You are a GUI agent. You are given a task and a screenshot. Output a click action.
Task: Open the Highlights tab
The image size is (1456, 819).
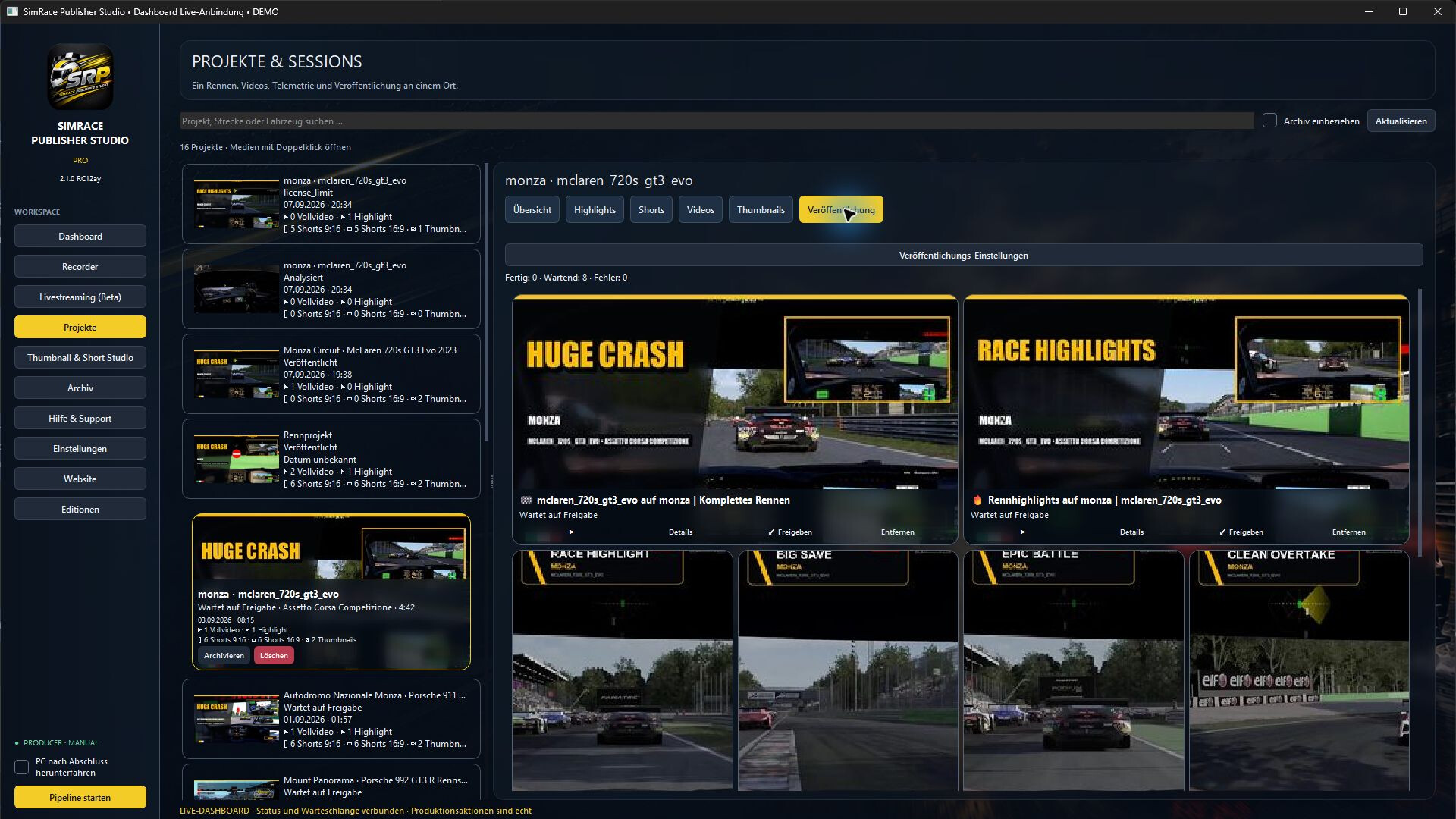595,209
